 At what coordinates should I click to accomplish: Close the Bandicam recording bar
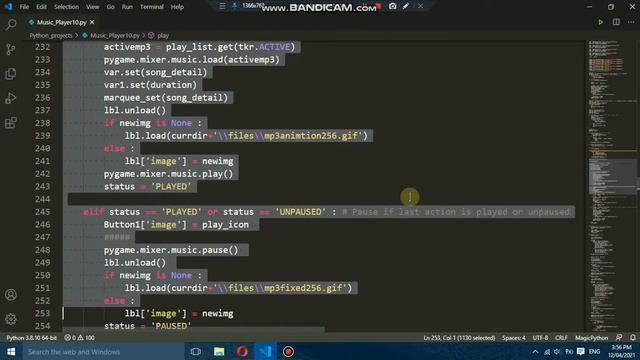coord(420,6)
